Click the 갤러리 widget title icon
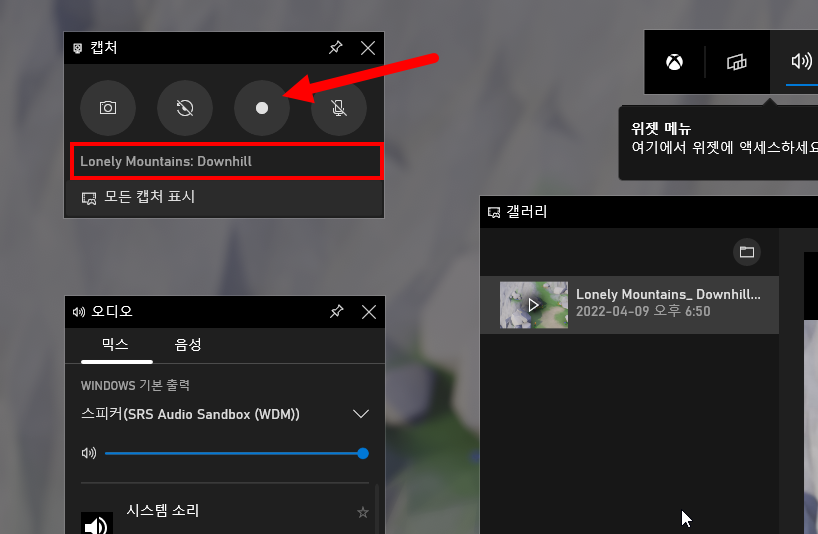 (x=494, y=212)
